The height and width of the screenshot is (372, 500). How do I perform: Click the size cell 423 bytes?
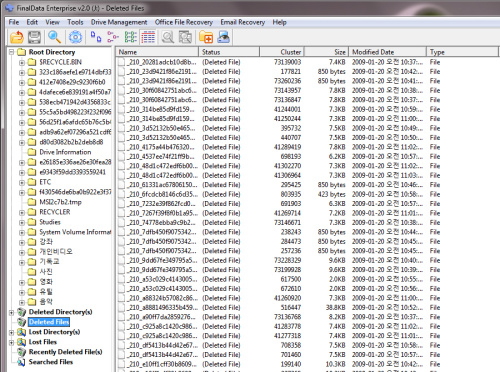point(332,194)
